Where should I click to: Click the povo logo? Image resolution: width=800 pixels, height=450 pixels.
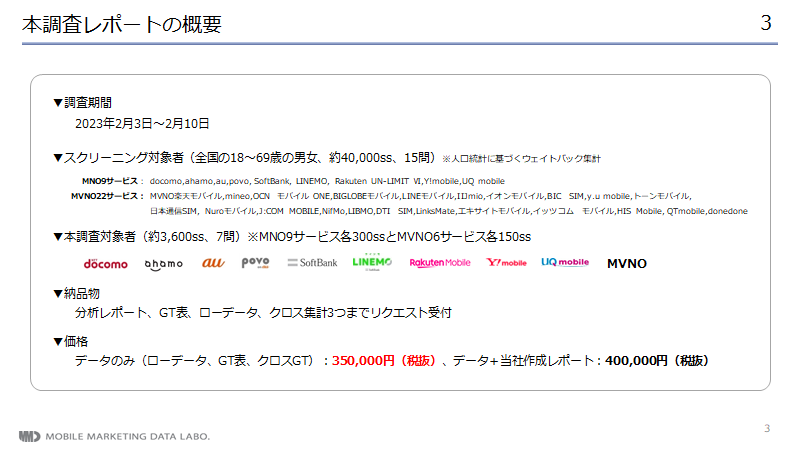click(255, 262)
